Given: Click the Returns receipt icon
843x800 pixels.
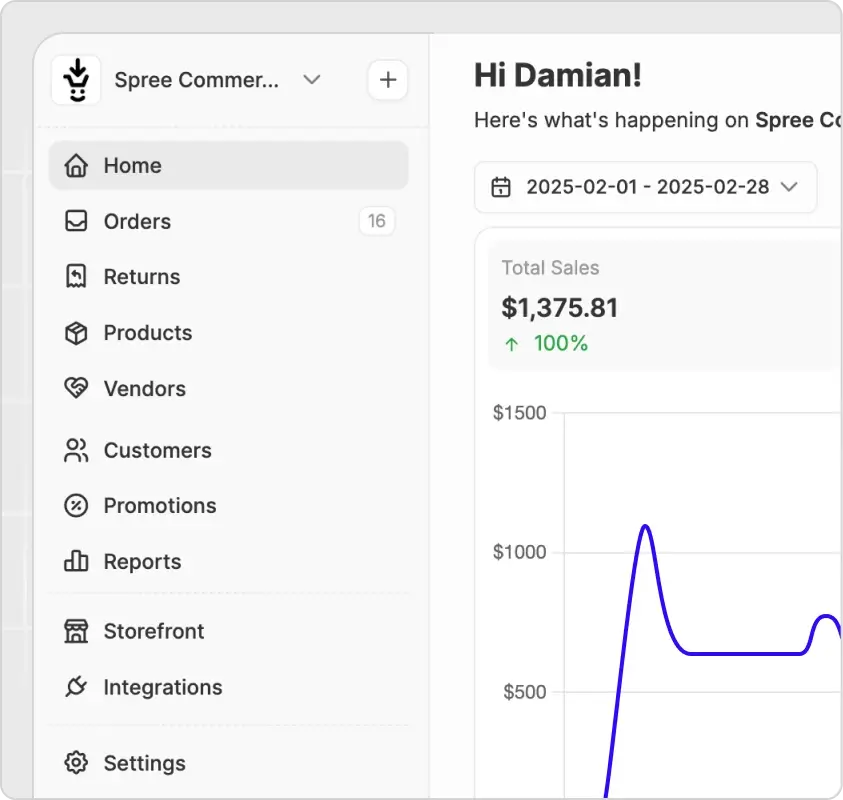Looking at the screenshot, I should click(76, 277).
